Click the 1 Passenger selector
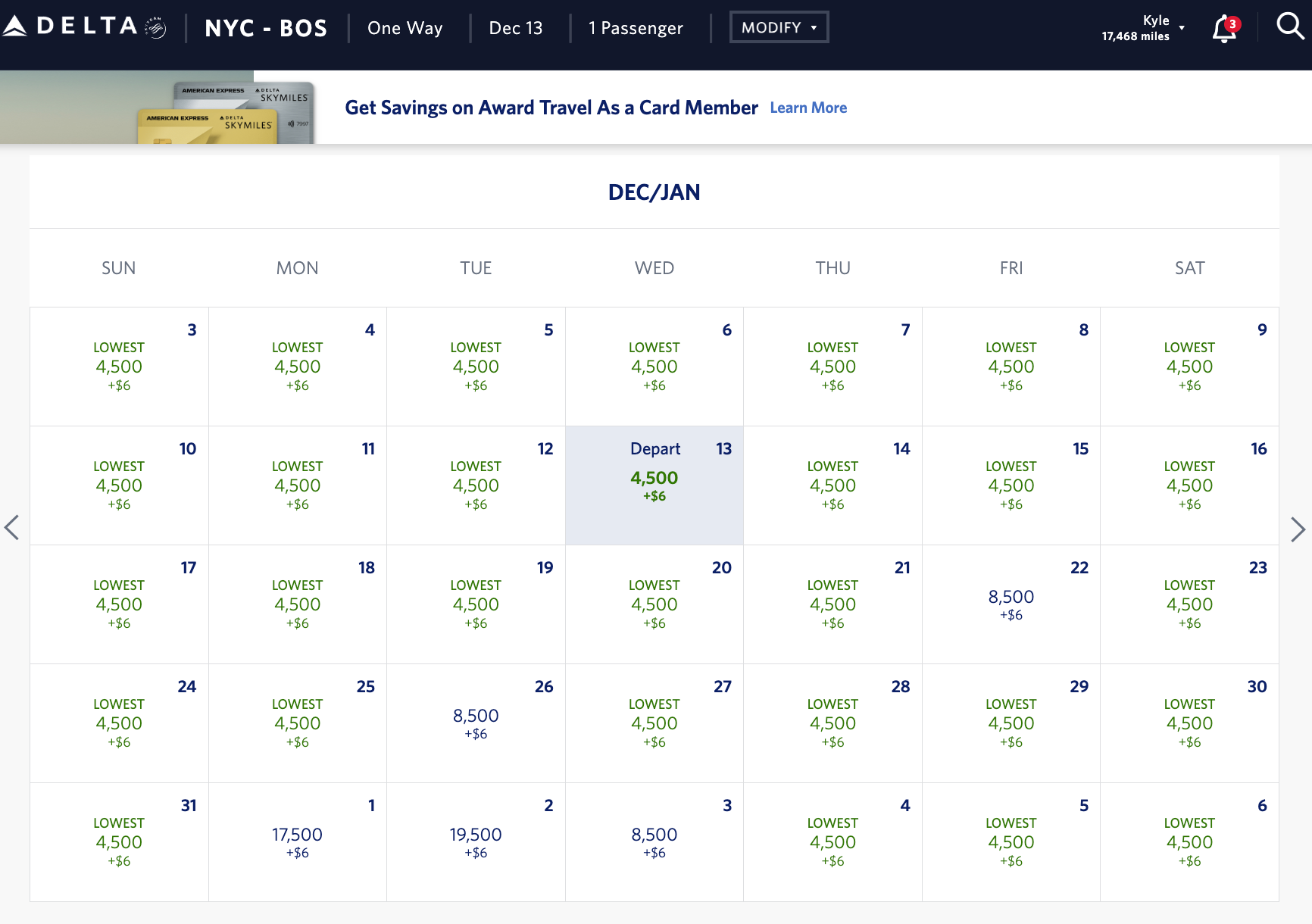 tap(636, 28)
